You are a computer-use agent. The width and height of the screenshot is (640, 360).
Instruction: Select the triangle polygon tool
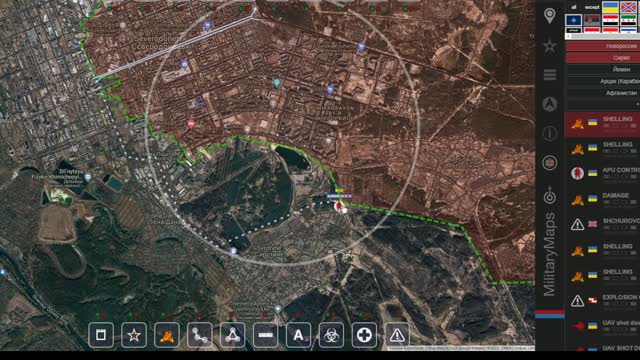pos(232,335)
